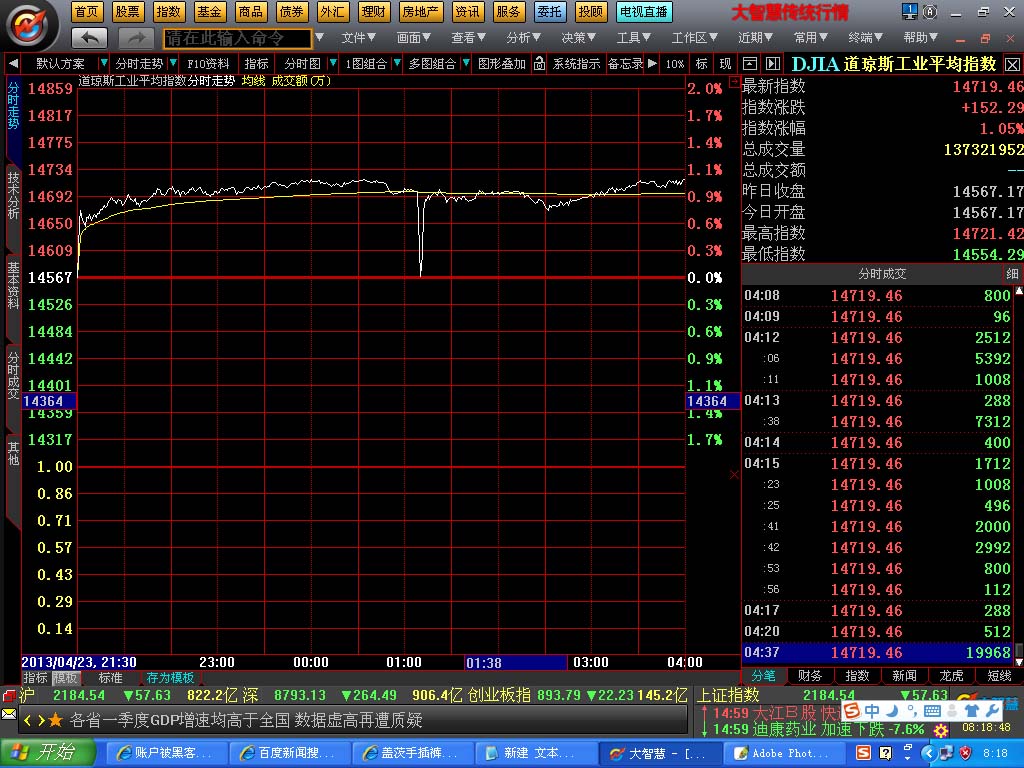Open the 文件 dropdown menu
Viewport: 1024px width, 768px height.
tap(359, 38)
